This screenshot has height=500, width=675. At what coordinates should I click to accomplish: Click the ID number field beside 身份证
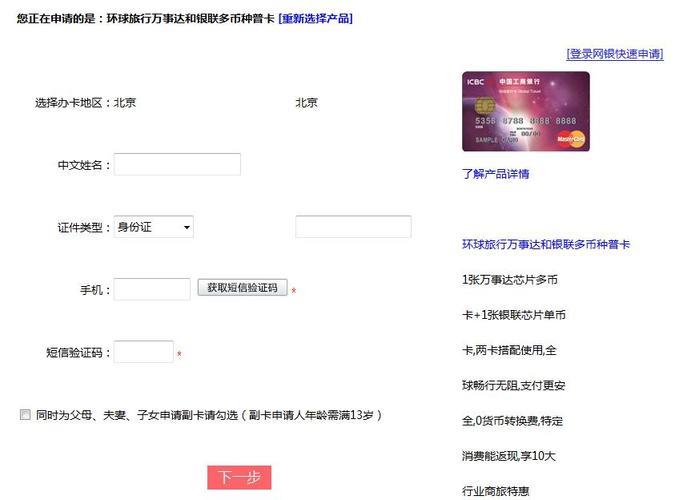click(x=353, y=227)
